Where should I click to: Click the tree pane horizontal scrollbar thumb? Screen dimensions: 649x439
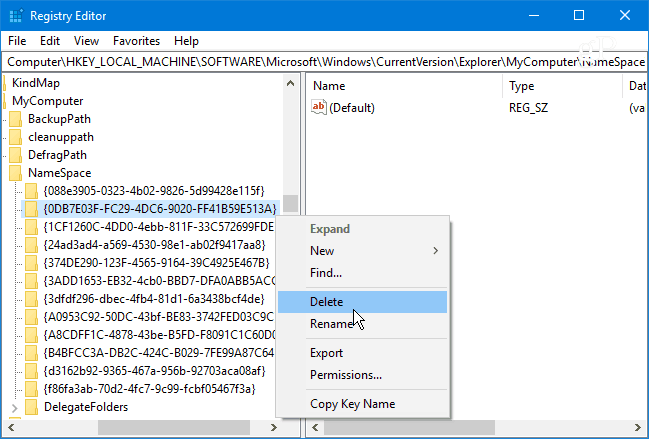click(x=174, y=427)
